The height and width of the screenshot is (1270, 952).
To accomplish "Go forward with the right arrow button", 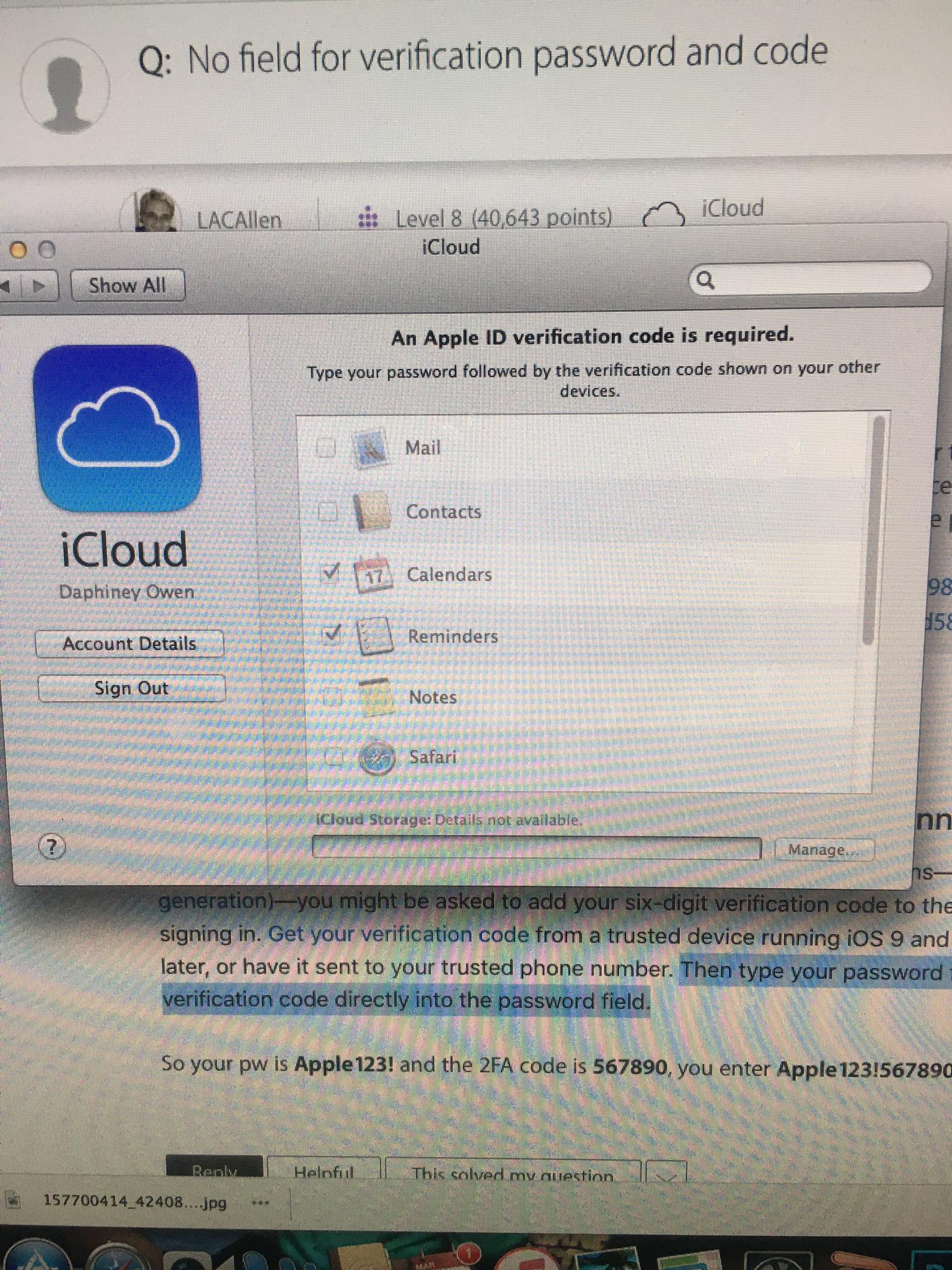I will pos(39,287).
